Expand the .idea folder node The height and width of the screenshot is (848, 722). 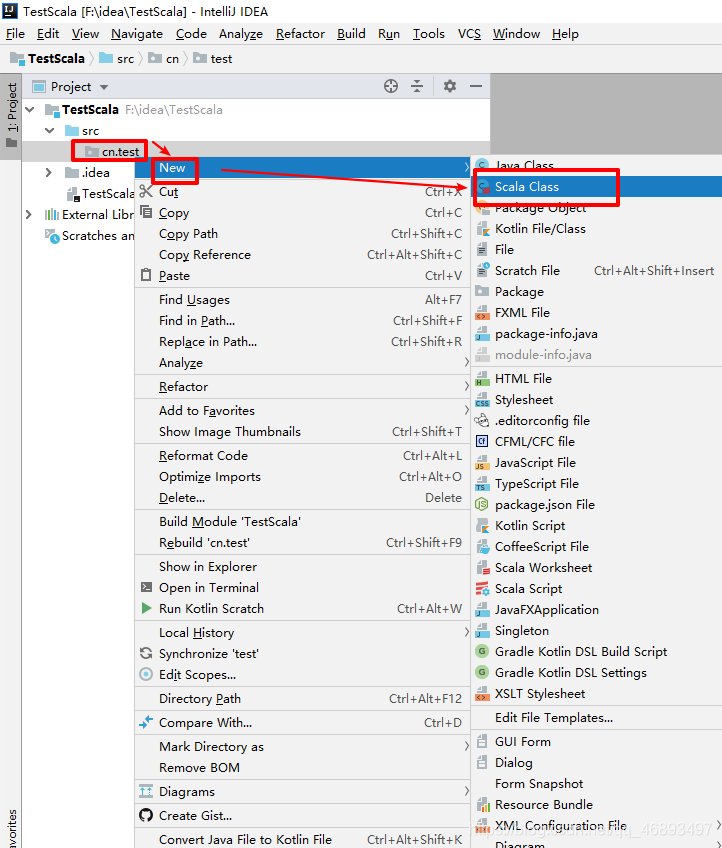click(x=49, y=173)
